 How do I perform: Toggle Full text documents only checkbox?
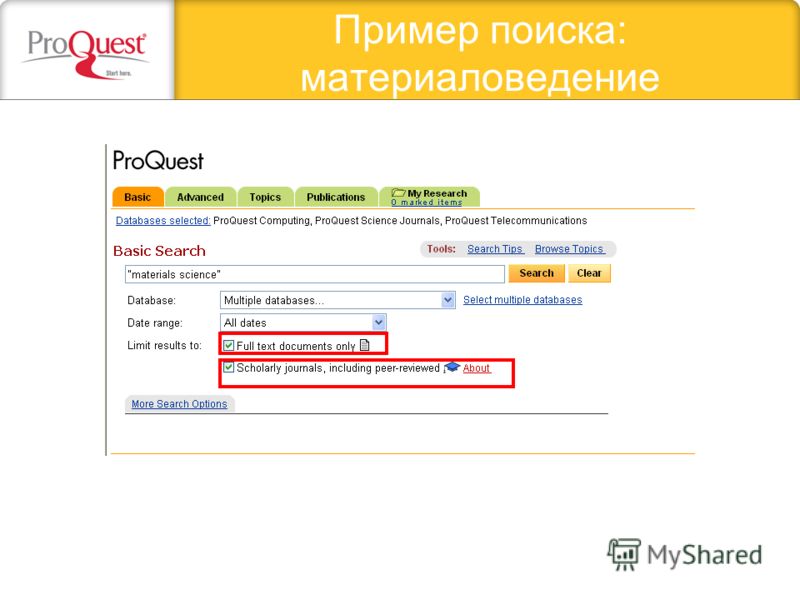tap(229, 345)
